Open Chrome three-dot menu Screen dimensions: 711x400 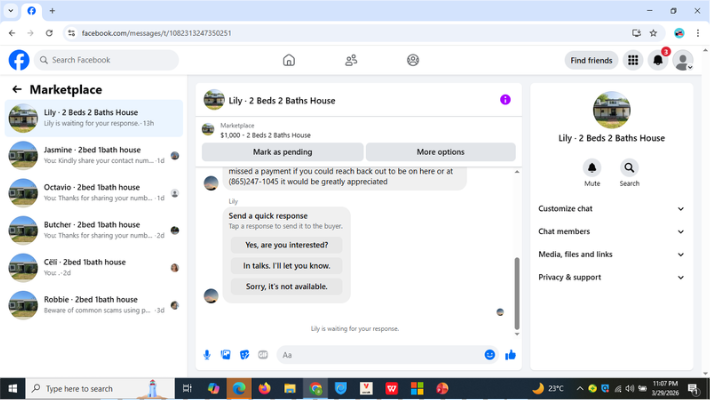point(698,33)
